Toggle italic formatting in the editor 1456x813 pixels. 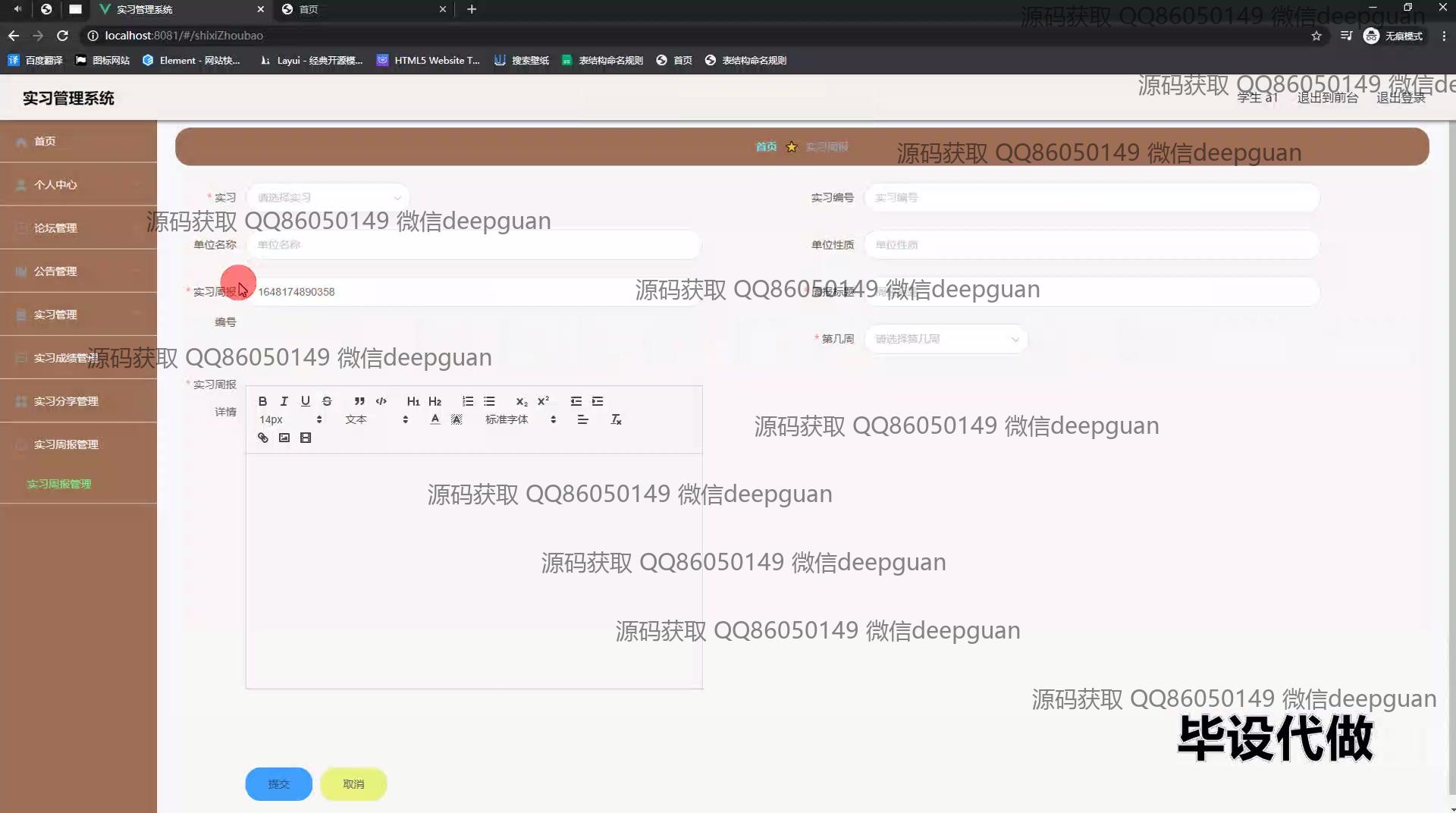284,401
